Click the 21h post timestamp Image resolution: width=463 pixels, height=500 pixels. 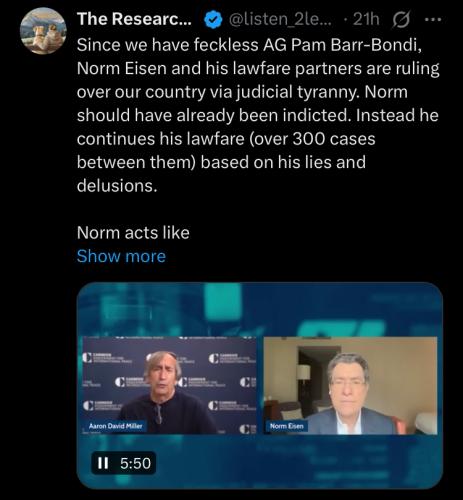[x=366, y=19]
